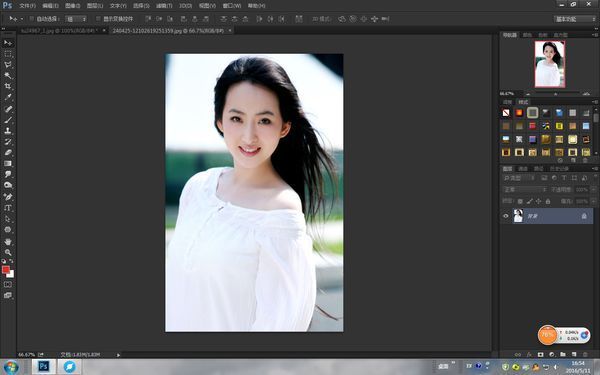600x375 pixels.
Task: Select the Polygonal Lasso tool
Action: pos(8,65)
